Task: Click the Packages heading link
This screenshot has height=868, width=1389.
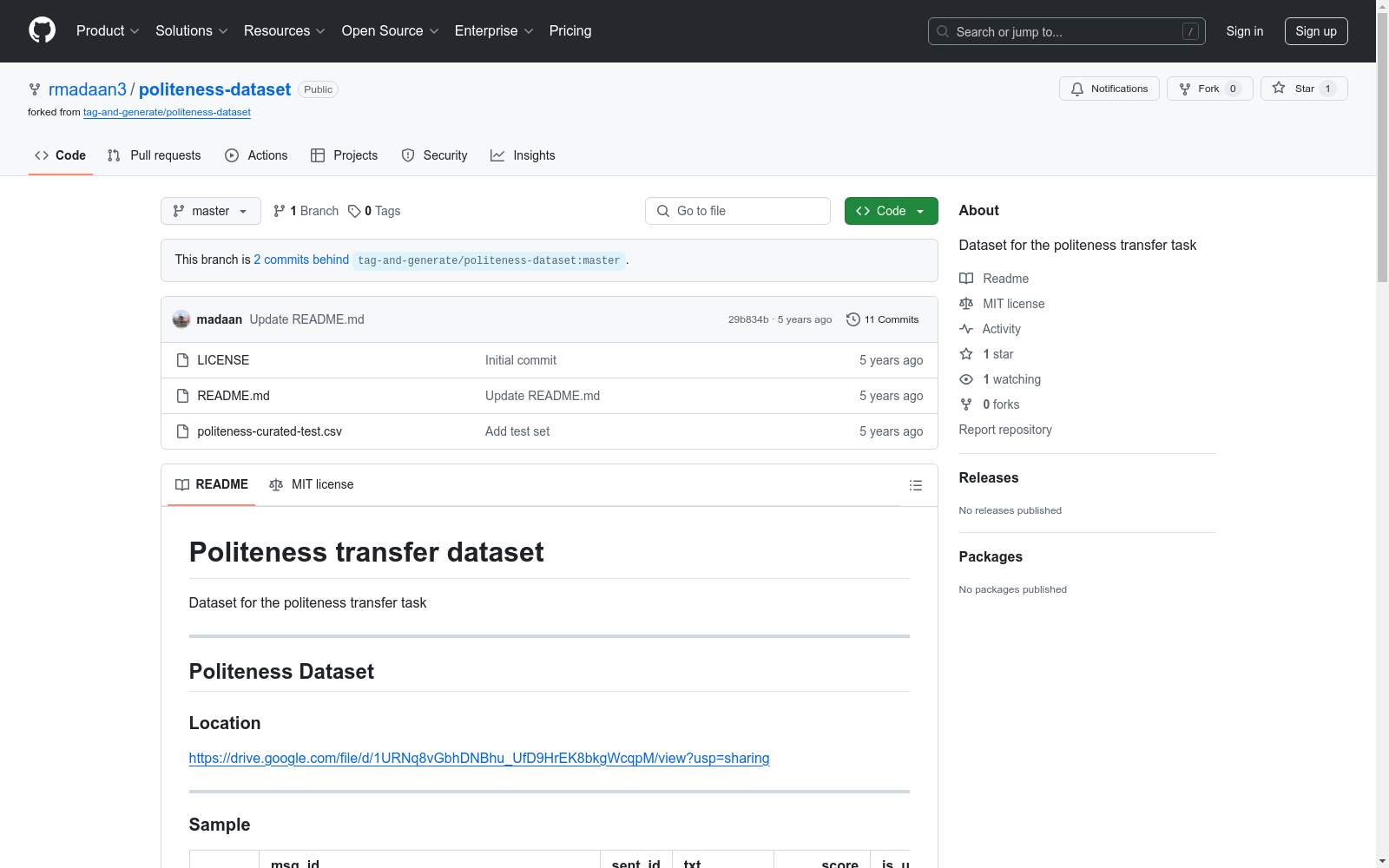Action: tap(991, 557)
